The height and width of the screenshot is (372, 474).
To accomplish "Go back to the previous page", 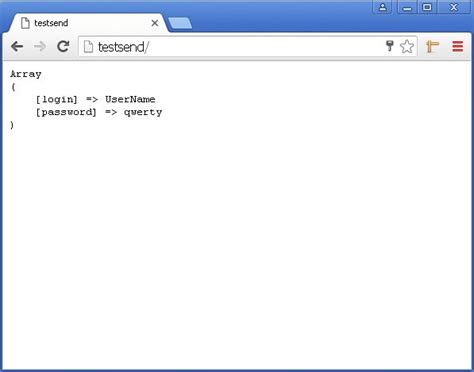I will click(x=17, y=46).
